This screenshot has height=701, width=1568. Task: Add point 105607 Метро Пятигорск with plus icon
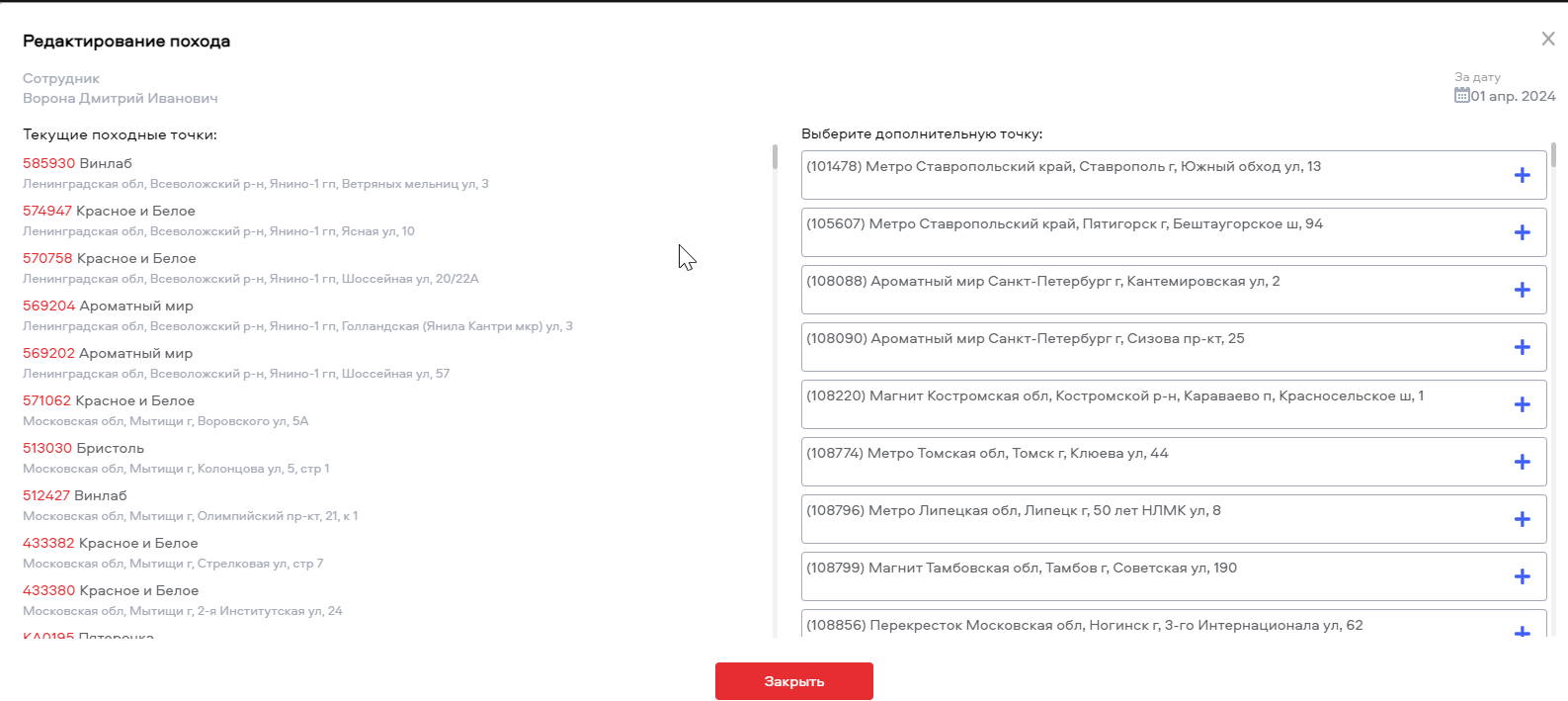(1522, 232)
